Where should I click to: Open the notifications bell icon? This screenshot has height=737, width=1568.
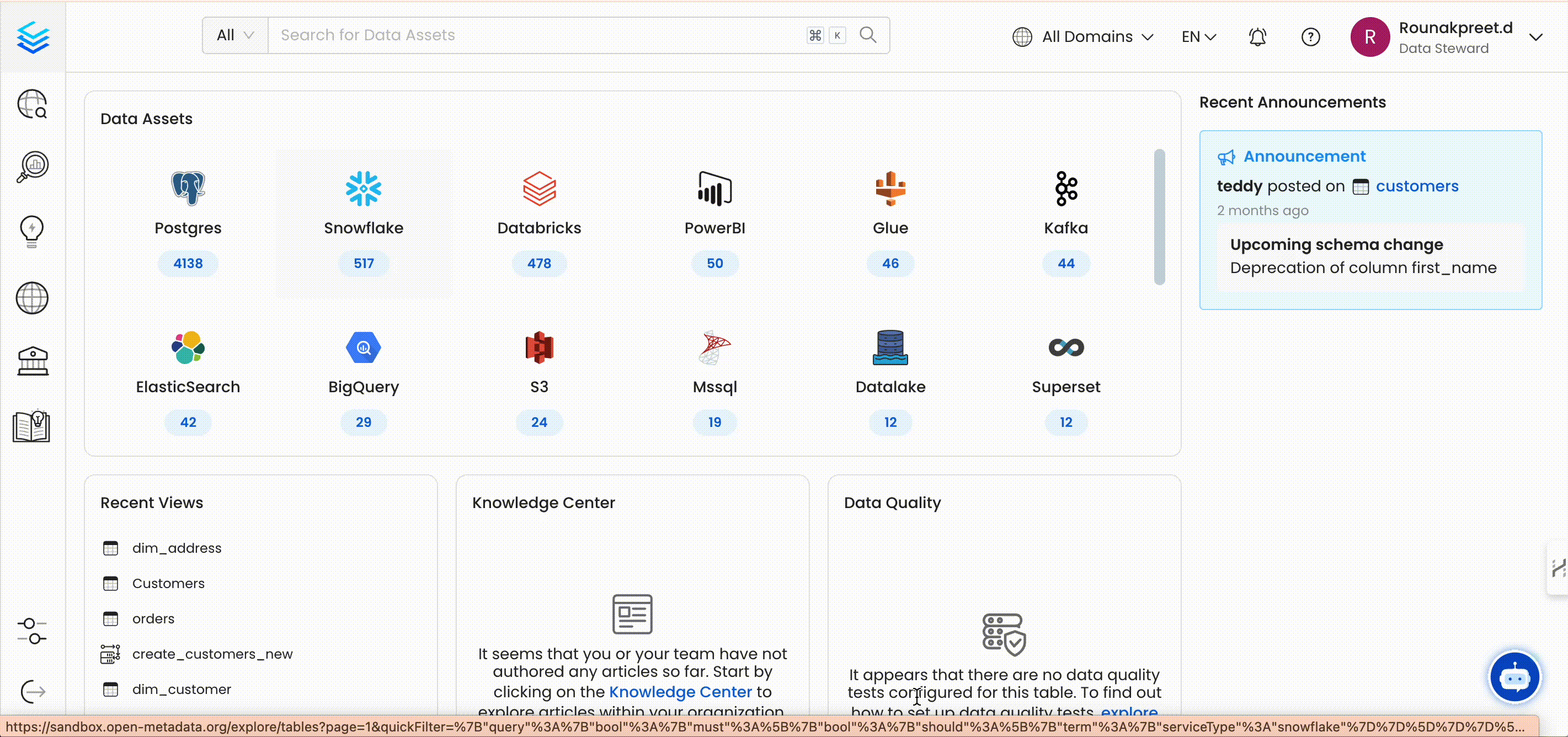click(x=1257, y=37)
